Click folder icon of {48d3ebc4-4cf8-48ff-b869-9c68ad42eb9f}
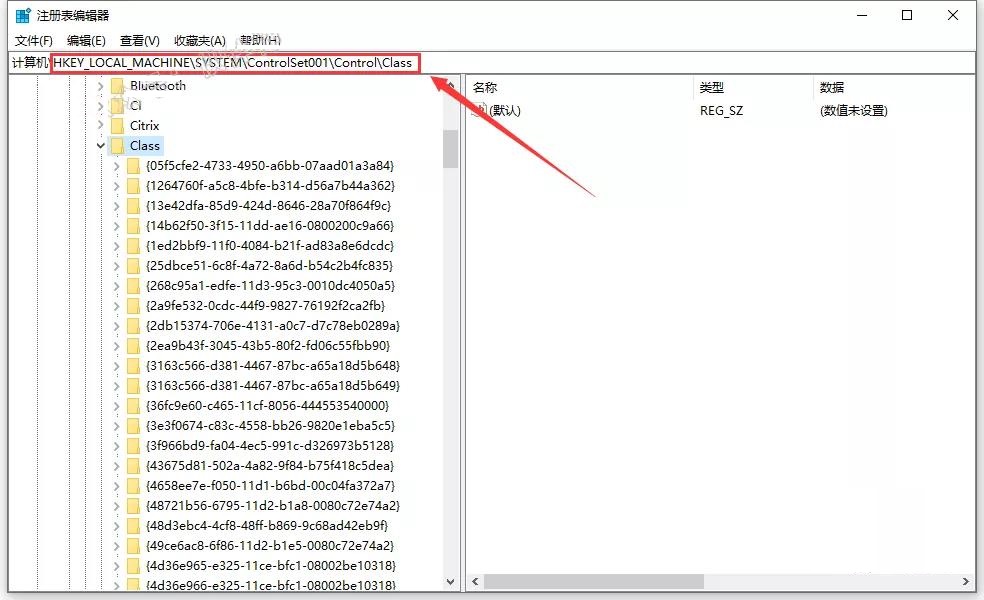Viewport: 984px width, 600px height. (x=133, y=526)
